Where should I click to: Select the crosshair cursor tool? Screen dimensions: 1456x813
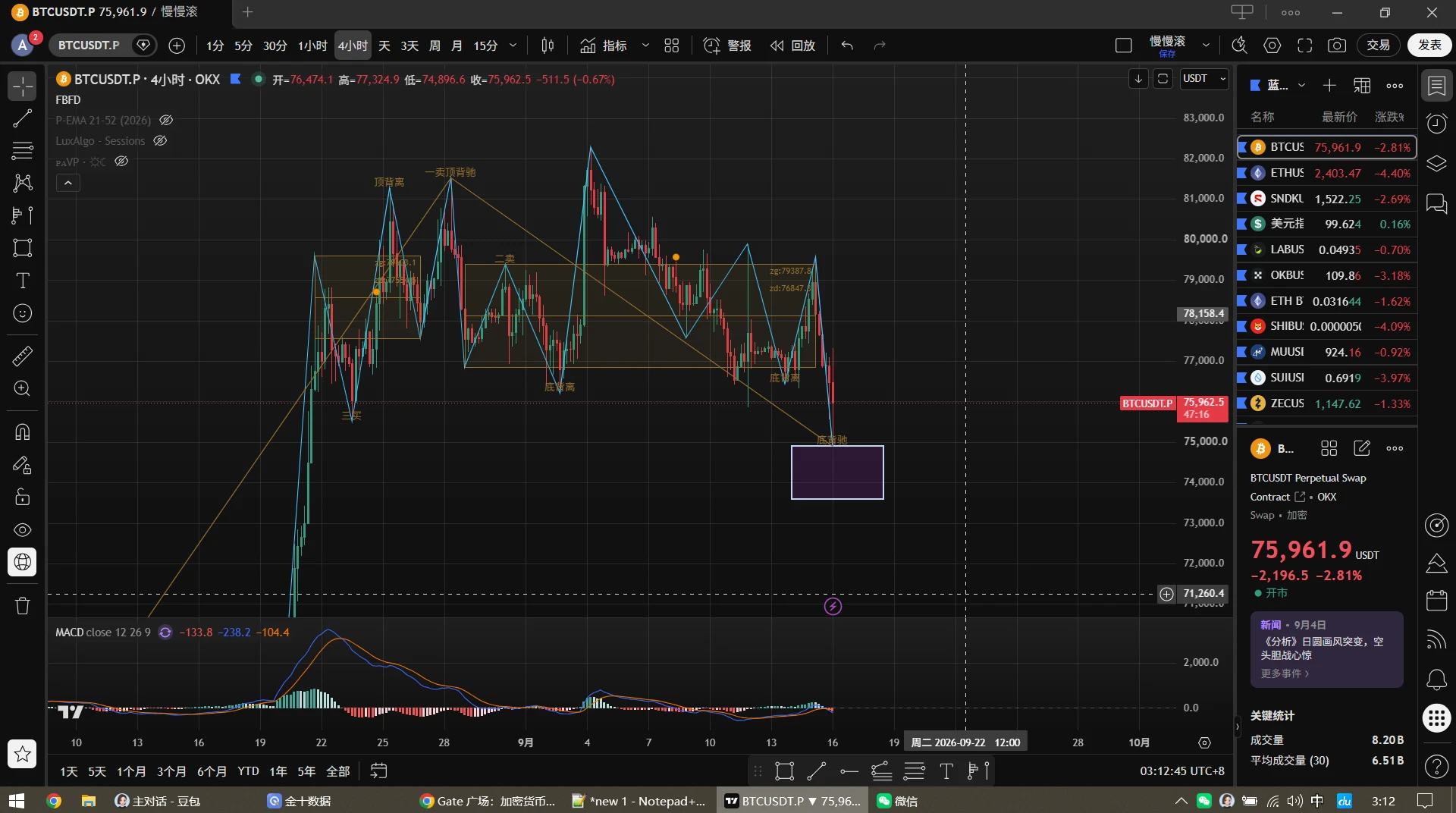click(23, 86)
